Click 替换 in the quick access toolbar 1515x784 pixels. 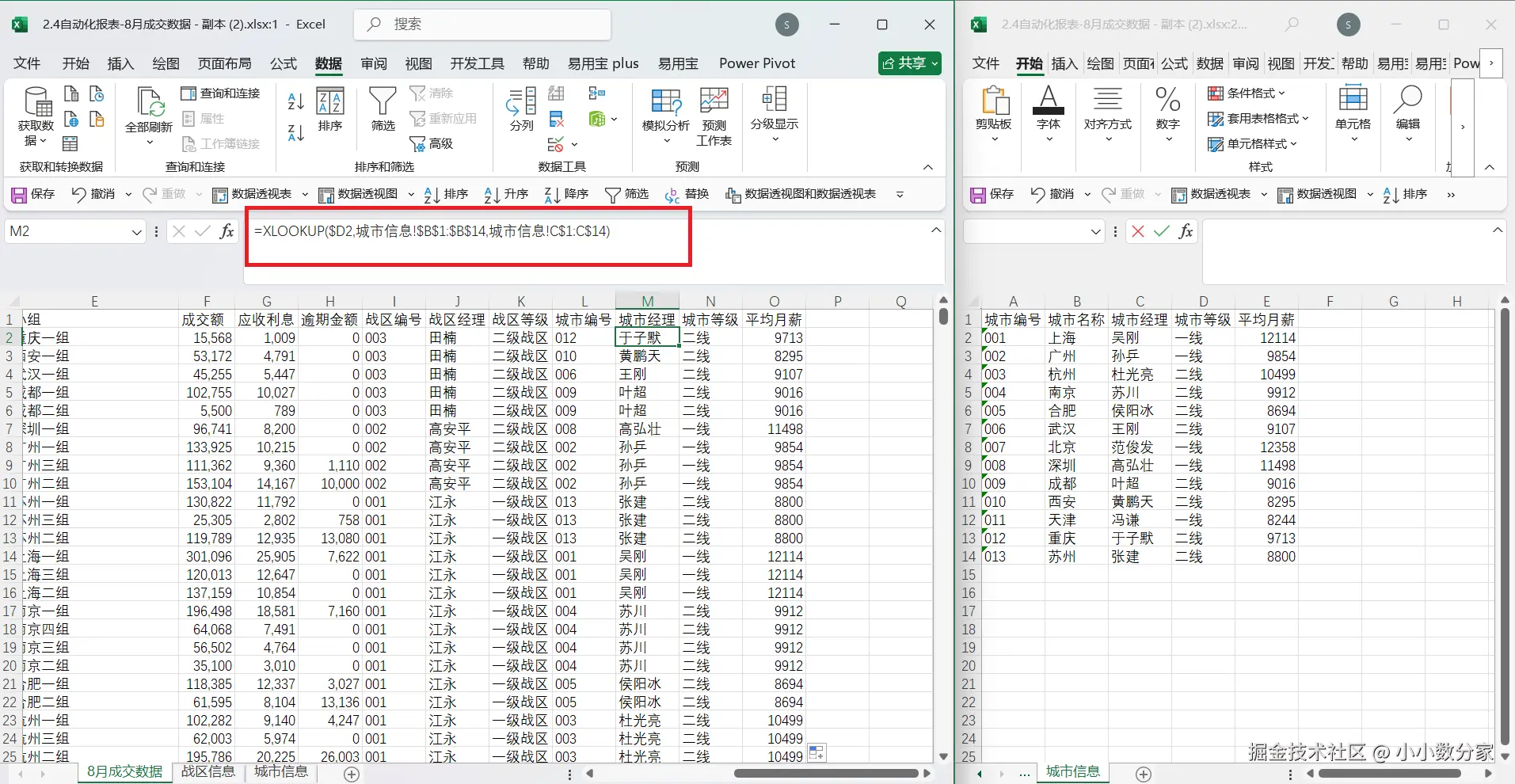pyautogui.click(x=687, y=194)
